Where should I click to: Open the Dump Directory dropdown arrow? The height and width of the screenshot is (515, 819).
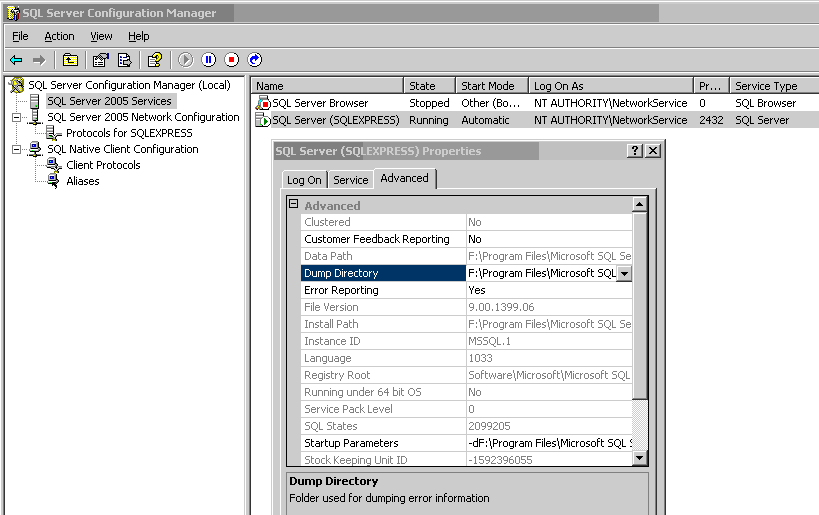(x=624, y=273)
